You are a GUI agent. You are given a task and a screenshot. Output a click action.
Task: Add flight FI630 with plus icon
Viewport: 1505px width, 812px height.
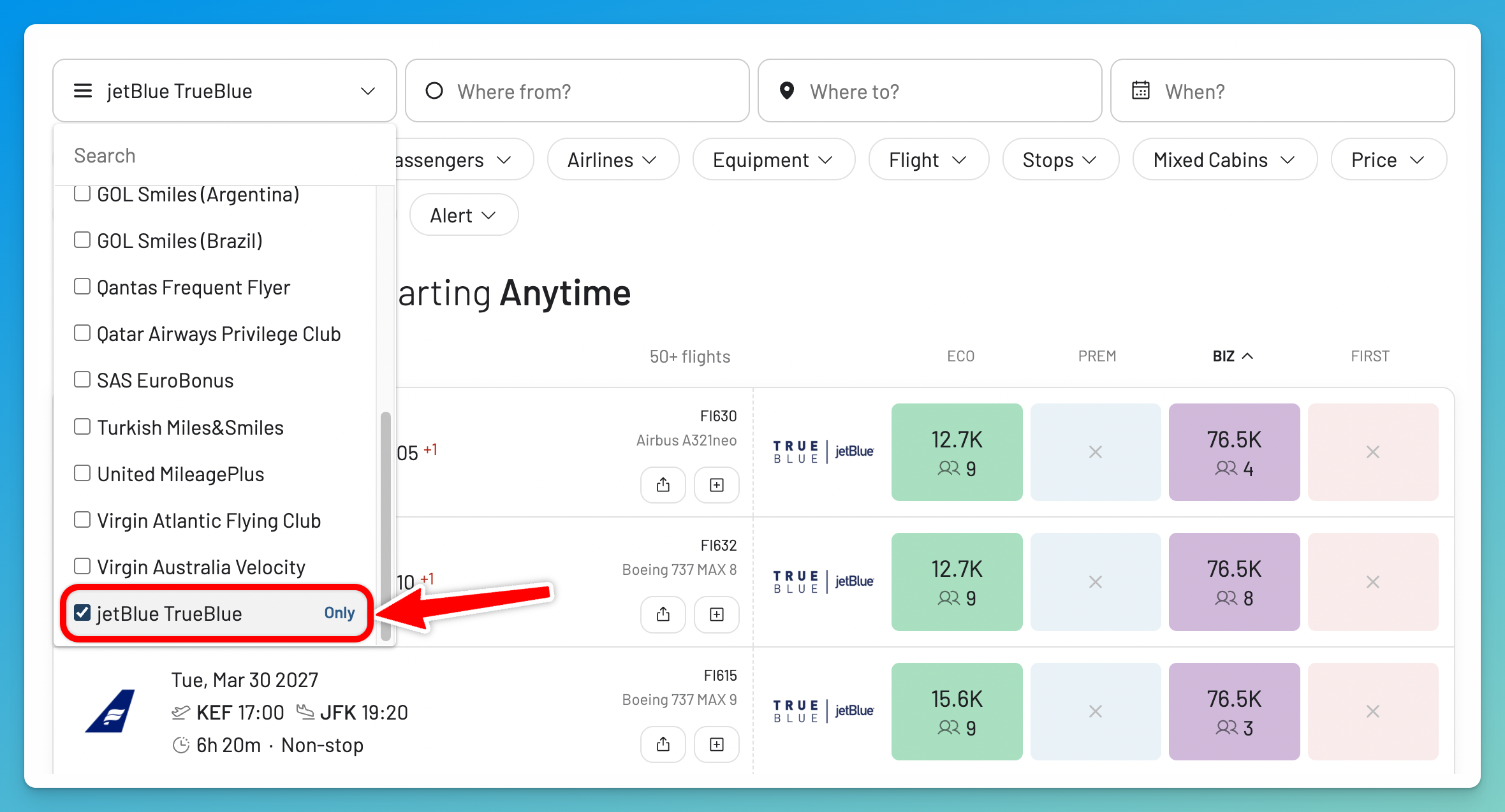click(717, 485)
